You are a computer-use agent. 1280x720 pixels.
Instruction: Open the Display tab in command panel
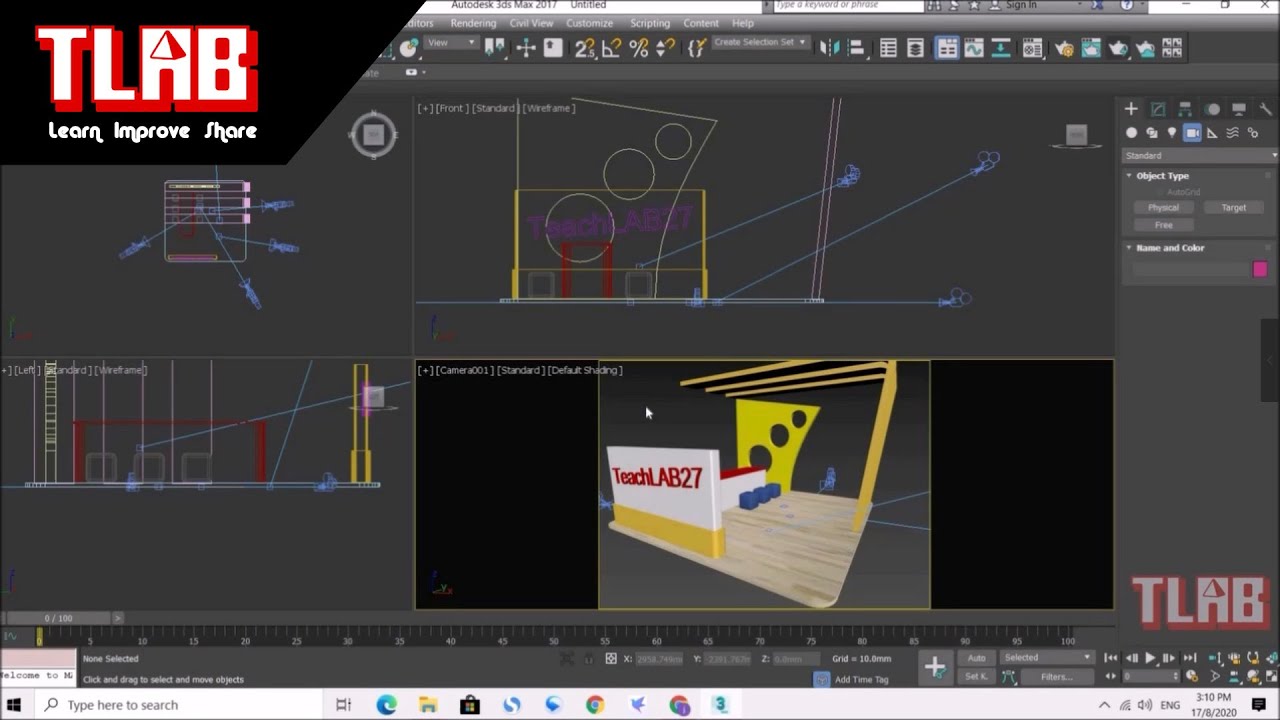coord(1239,109)
